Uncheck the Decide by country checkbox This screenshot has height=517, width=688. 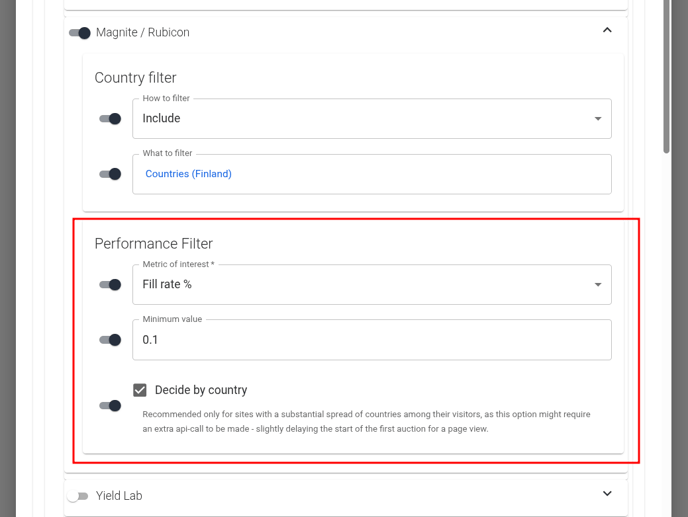pos(140,390)
